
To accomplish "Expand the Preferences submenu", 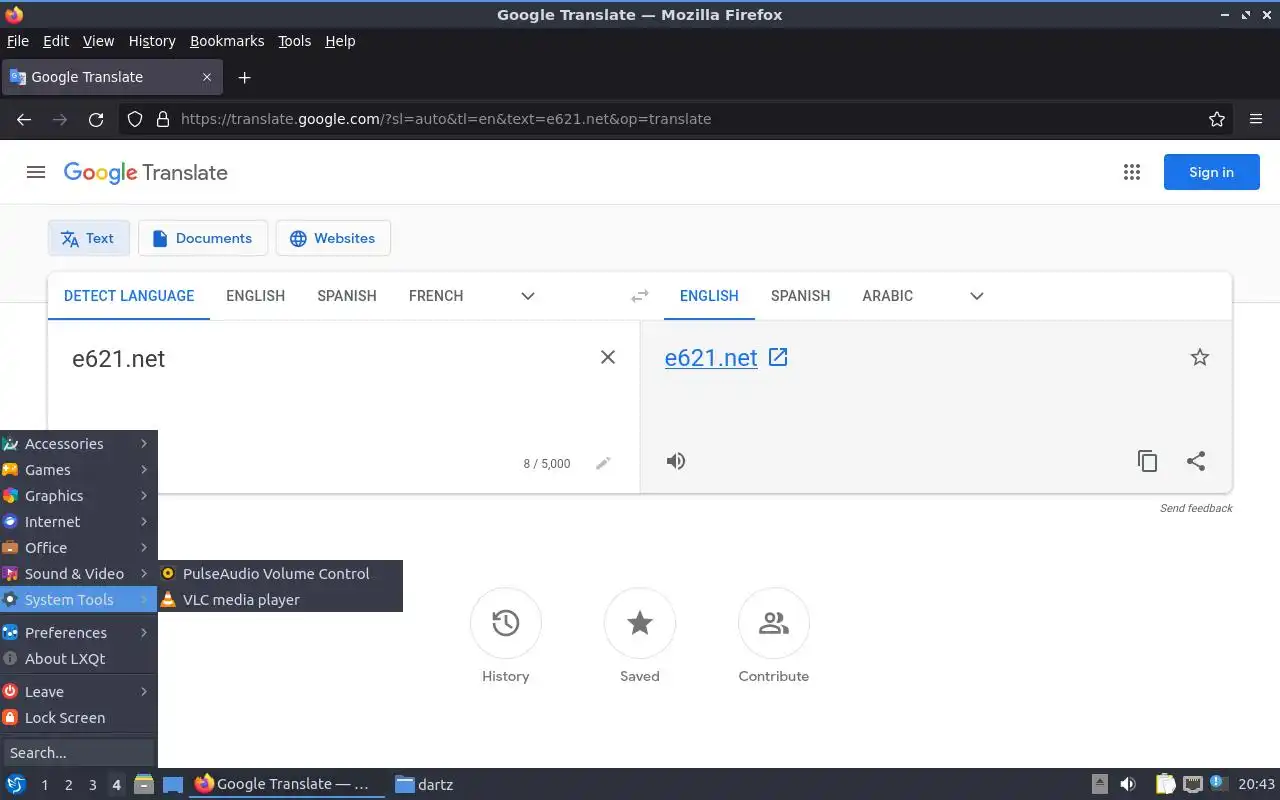I will [78, 633].
